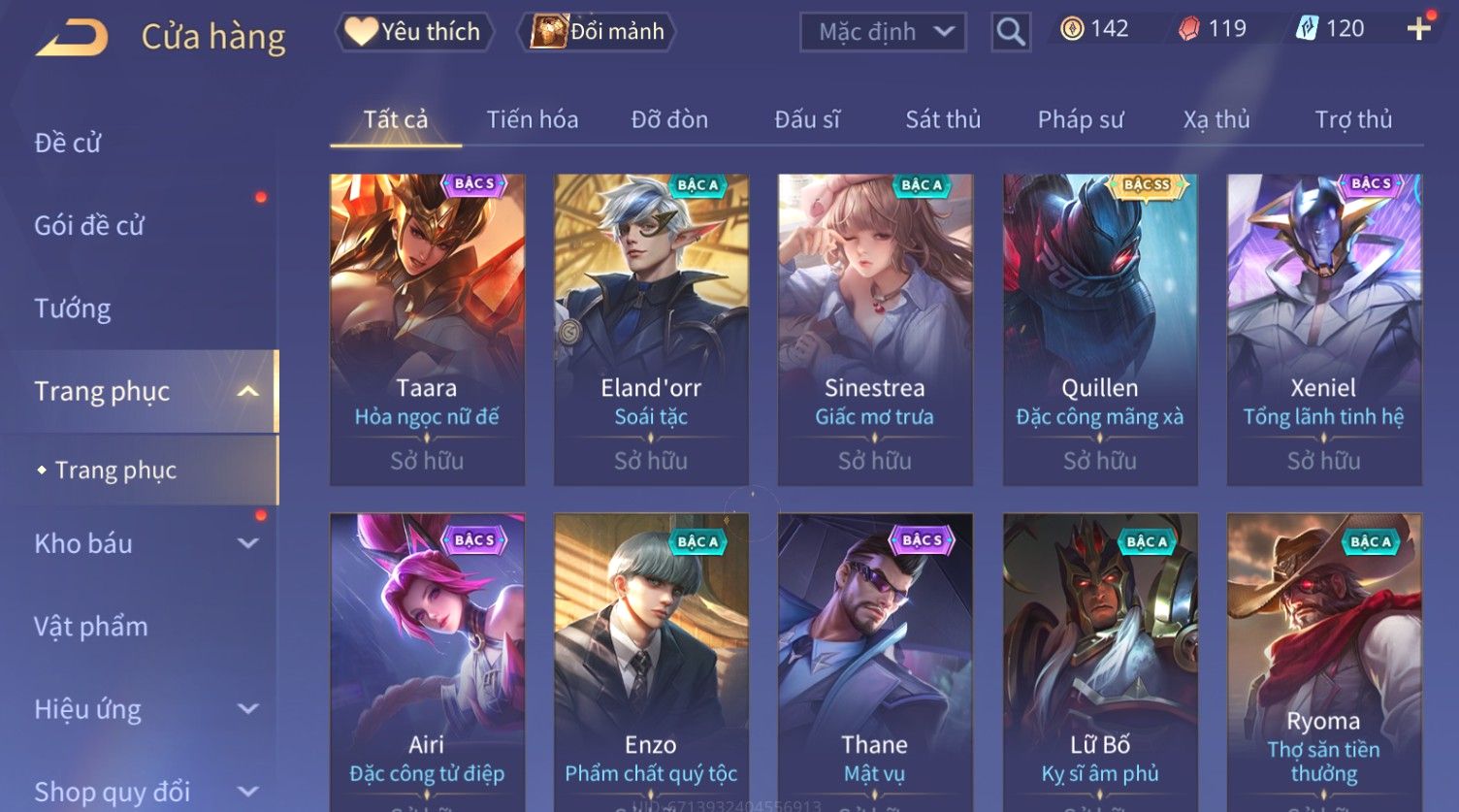Switch to the Sát thủ tab
The height and width of the screenshot is (812, 1459).
point(943,119)
